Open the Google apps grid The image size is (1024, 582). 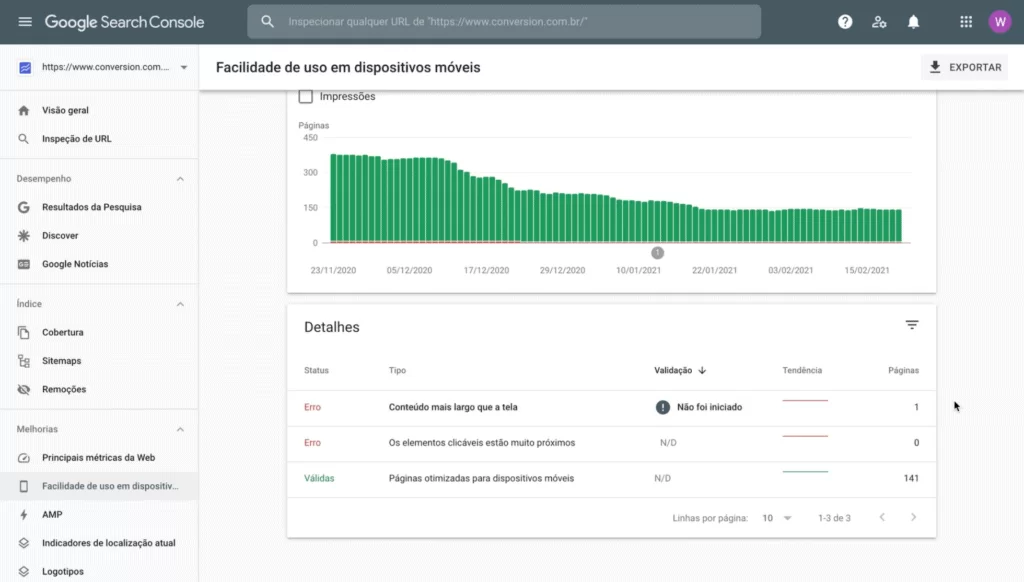pyautogui.click(x=966, y=22)
